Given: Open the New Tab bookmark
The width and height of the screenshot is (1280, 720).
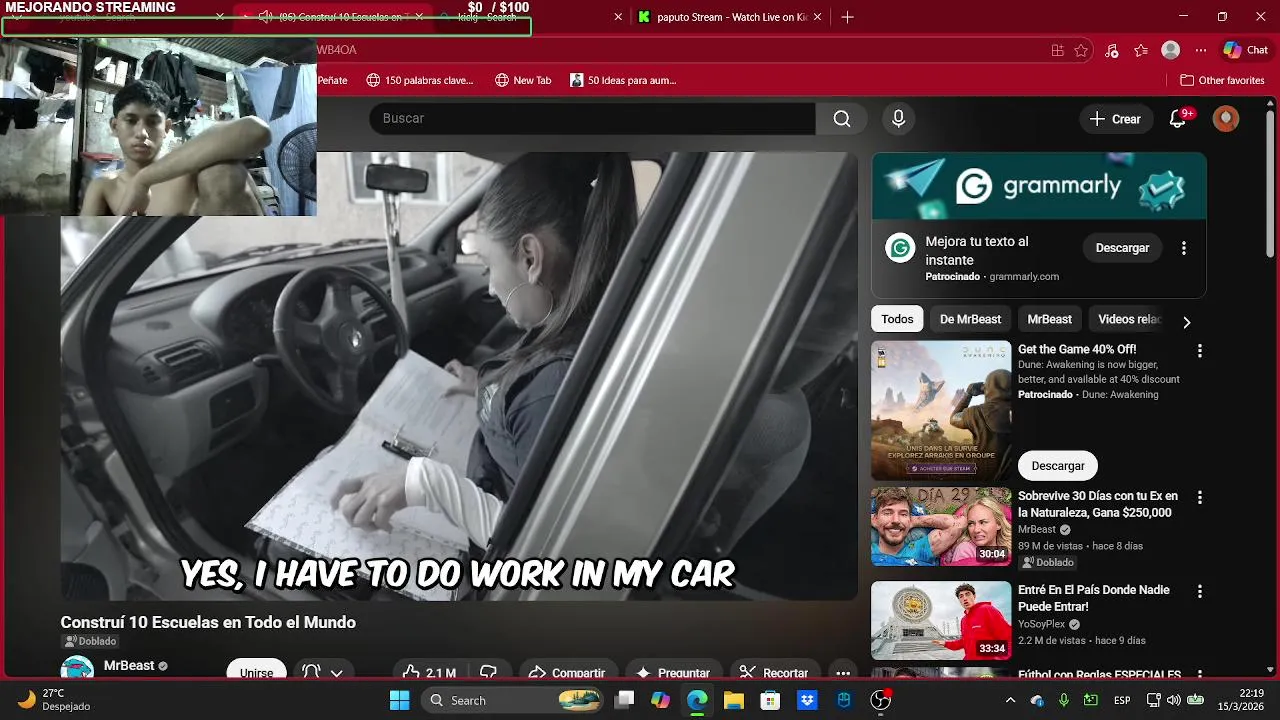Looking at the screenshot, I should 523,80.
